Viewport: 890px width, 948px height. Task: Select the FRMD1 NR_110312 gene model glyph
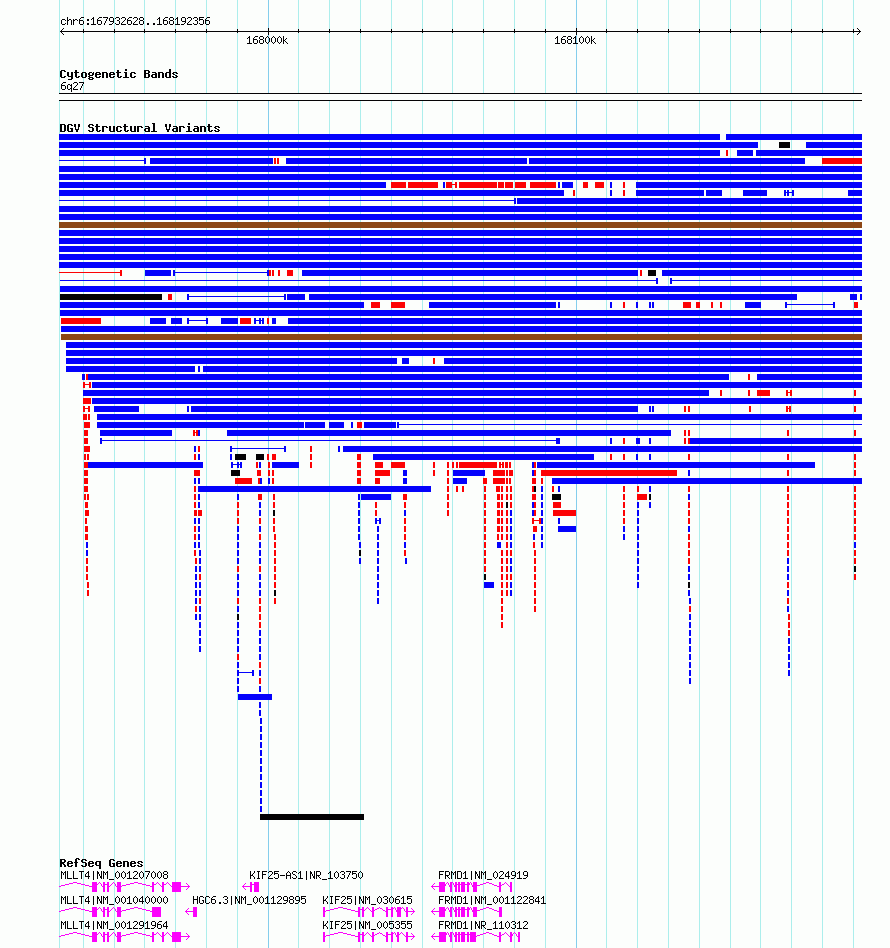(x=475, y=937)
